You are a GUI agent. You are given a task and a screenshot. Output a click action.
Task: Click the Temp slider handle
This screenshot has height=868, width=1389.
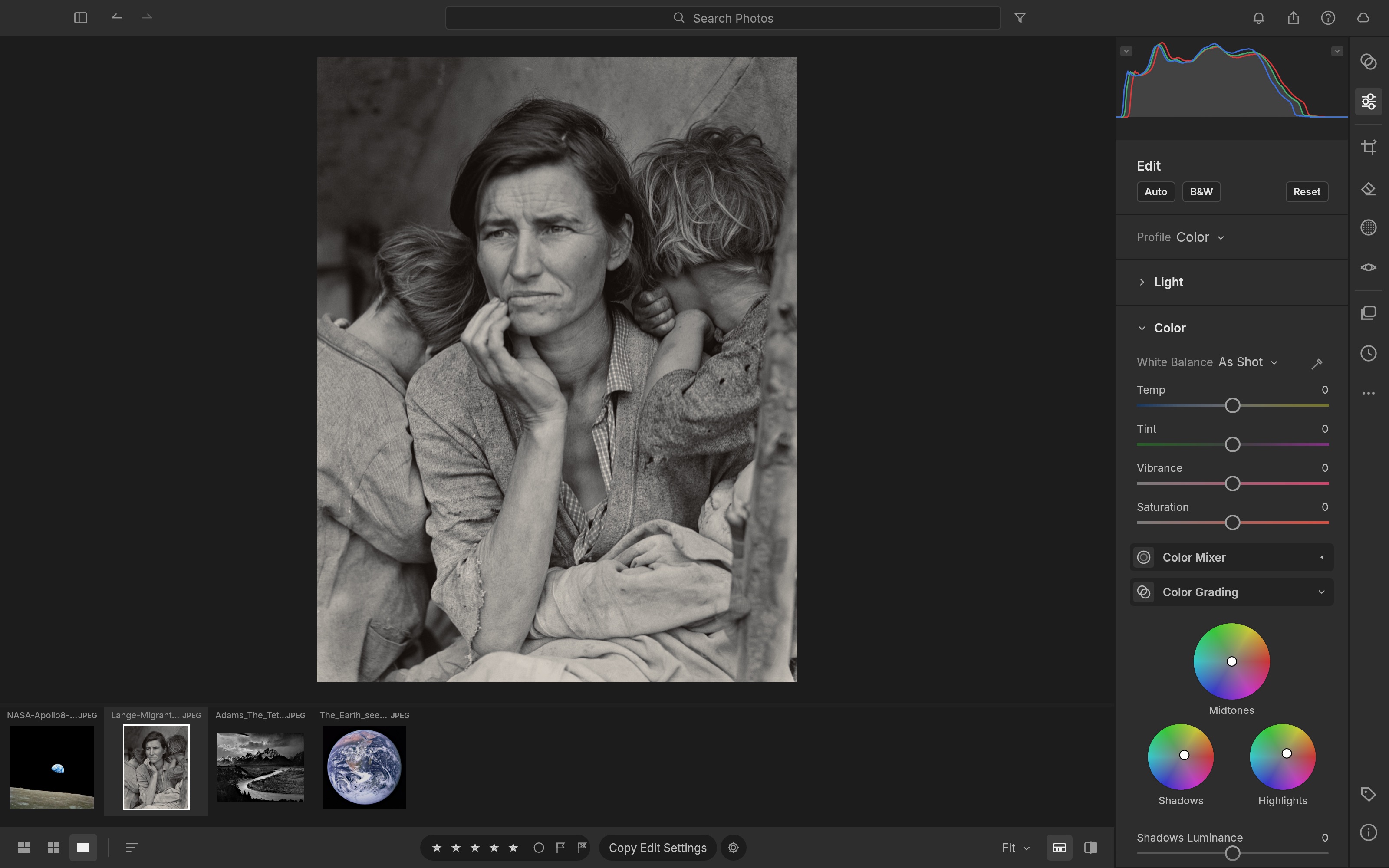(1232, 405)
